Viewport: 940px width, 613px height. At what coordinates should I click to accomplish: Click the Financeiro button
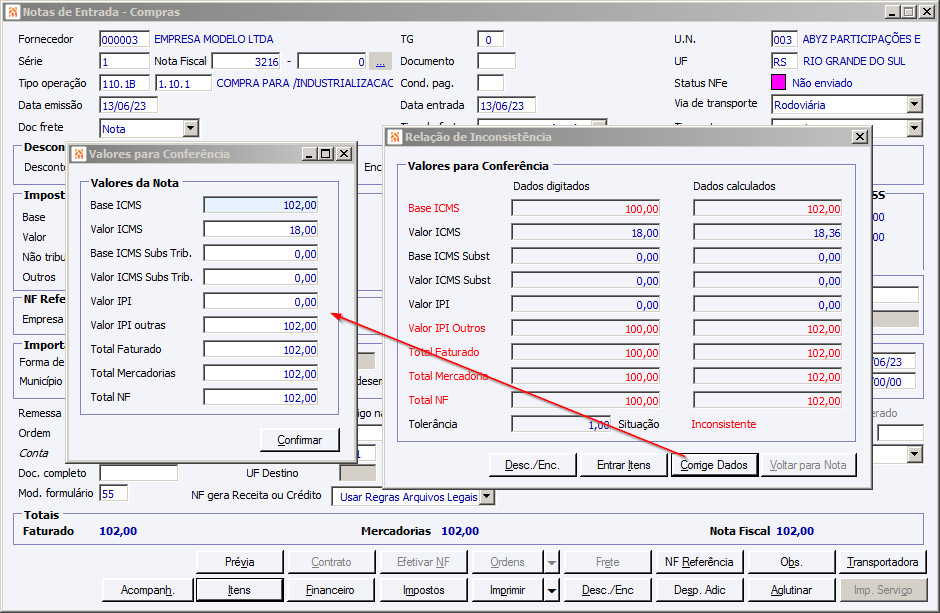pos(331,590)
